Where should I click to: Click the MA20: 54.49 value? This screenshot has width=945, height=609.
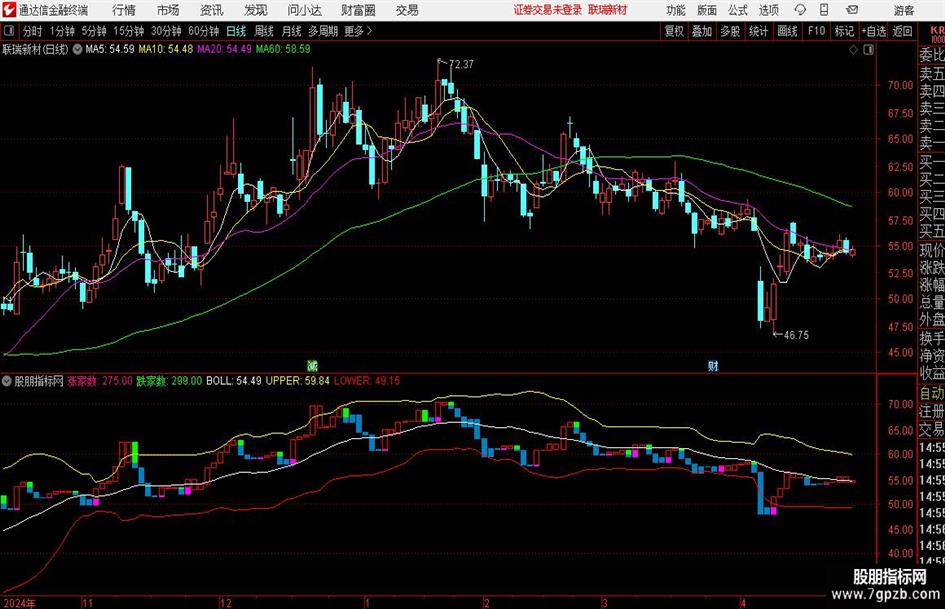click(224, 49)
